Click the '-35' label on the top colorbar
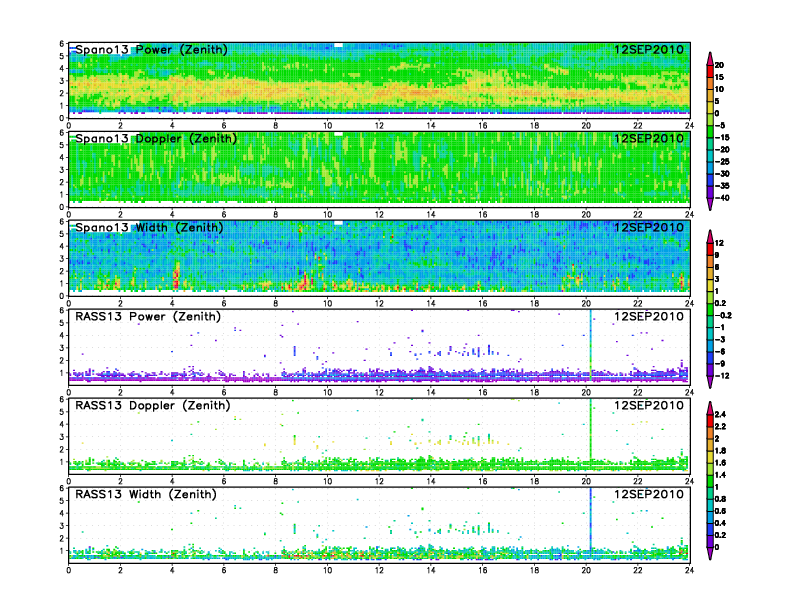792x612 pixels. (722, 186)
